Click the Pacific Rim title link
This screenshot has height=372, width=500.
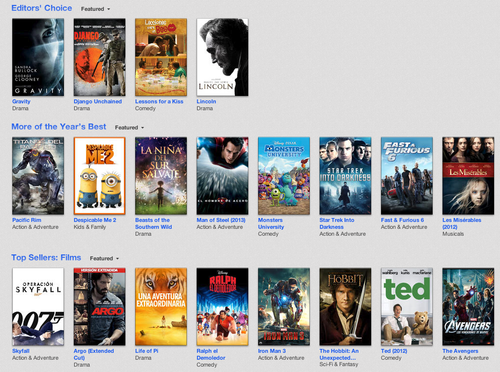tap(27, 220)
